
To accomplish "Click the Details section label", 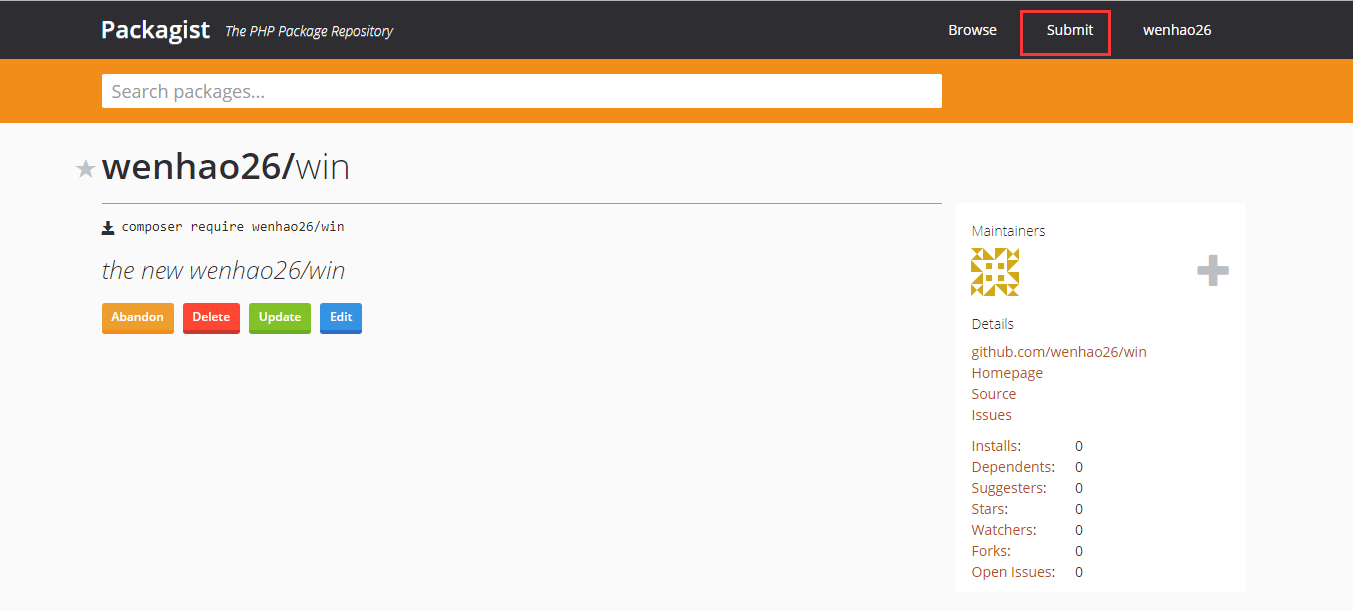I will [992, 324].
